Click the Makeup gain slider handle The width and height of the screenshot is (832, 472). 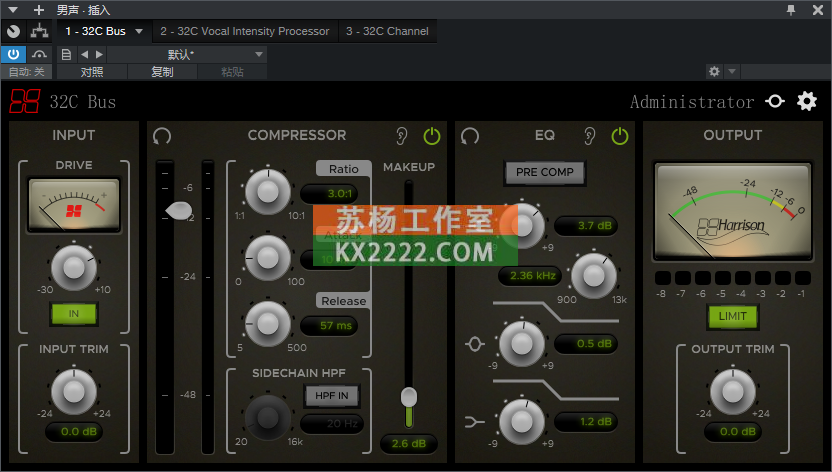coord(409,397)
